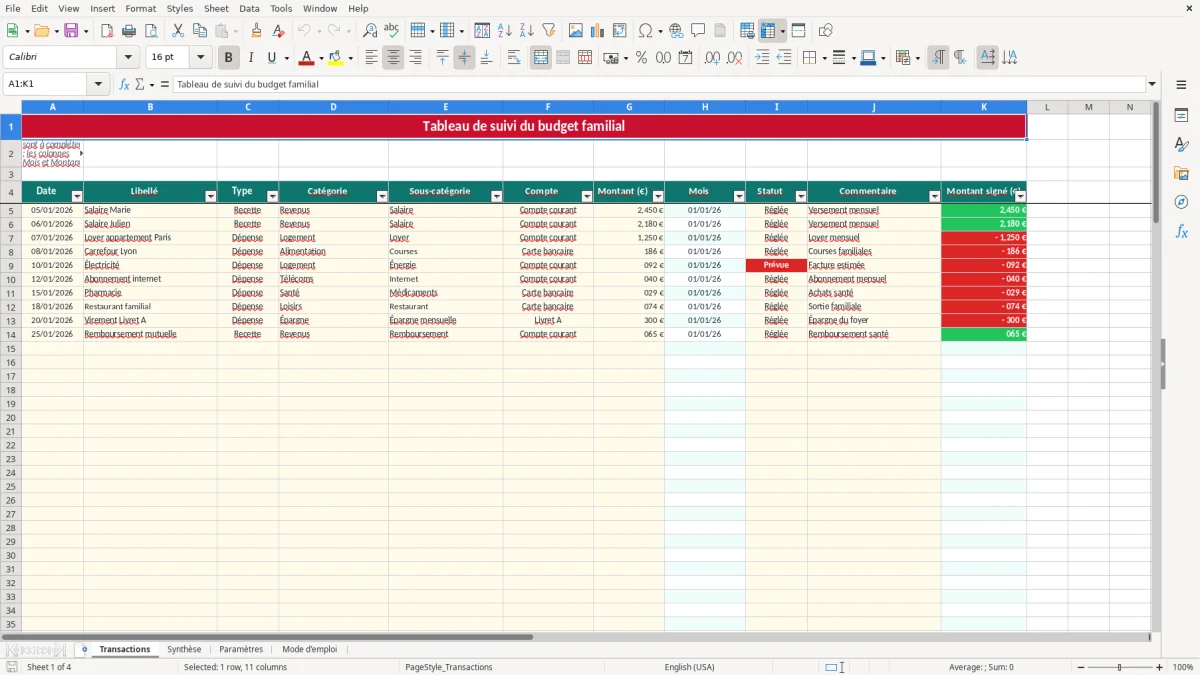
Task: Expand the Name Box dropdown arrow
Action: click(x=98, y=85)
